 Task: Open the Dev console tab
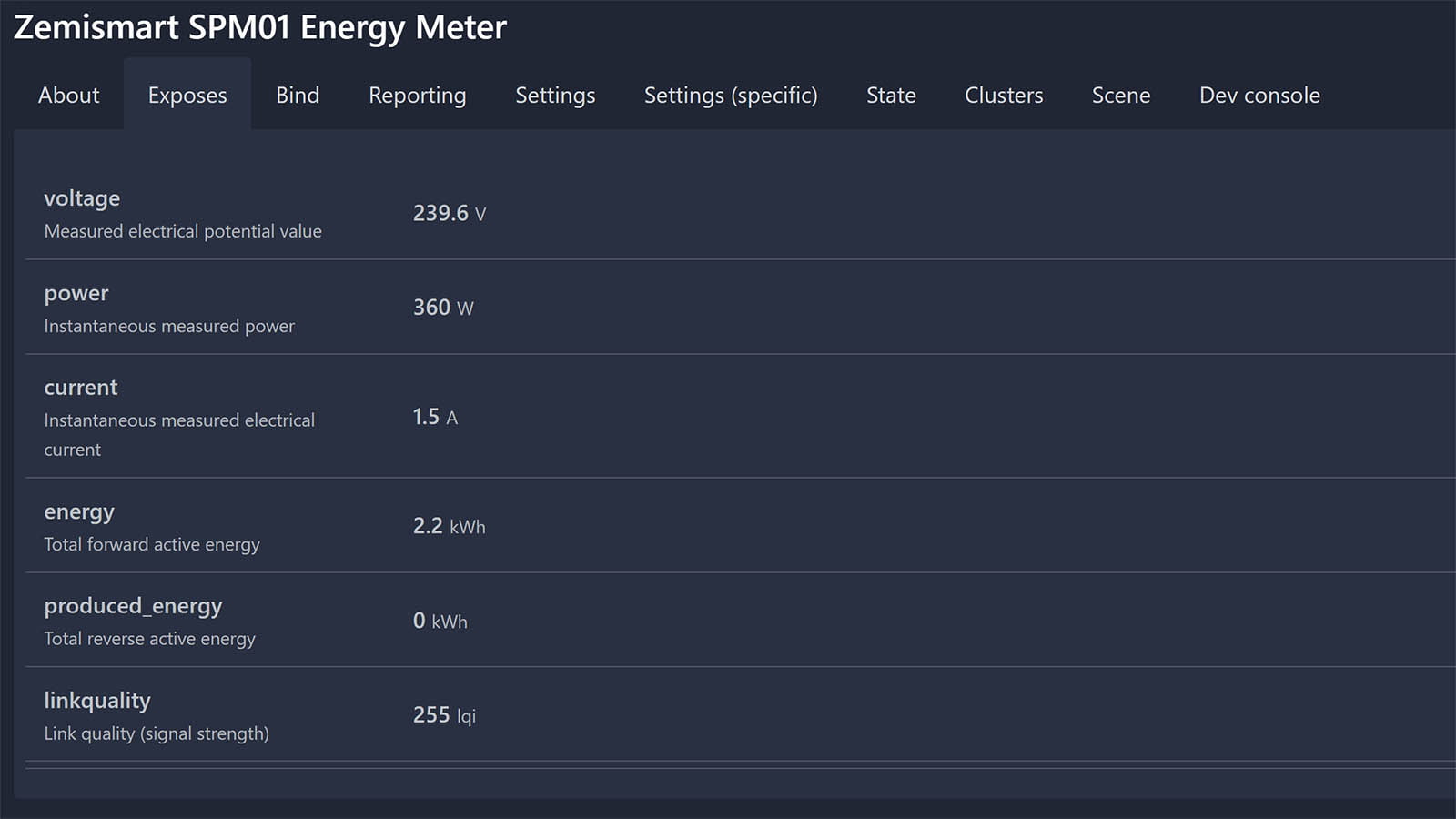pos(1259,95)
